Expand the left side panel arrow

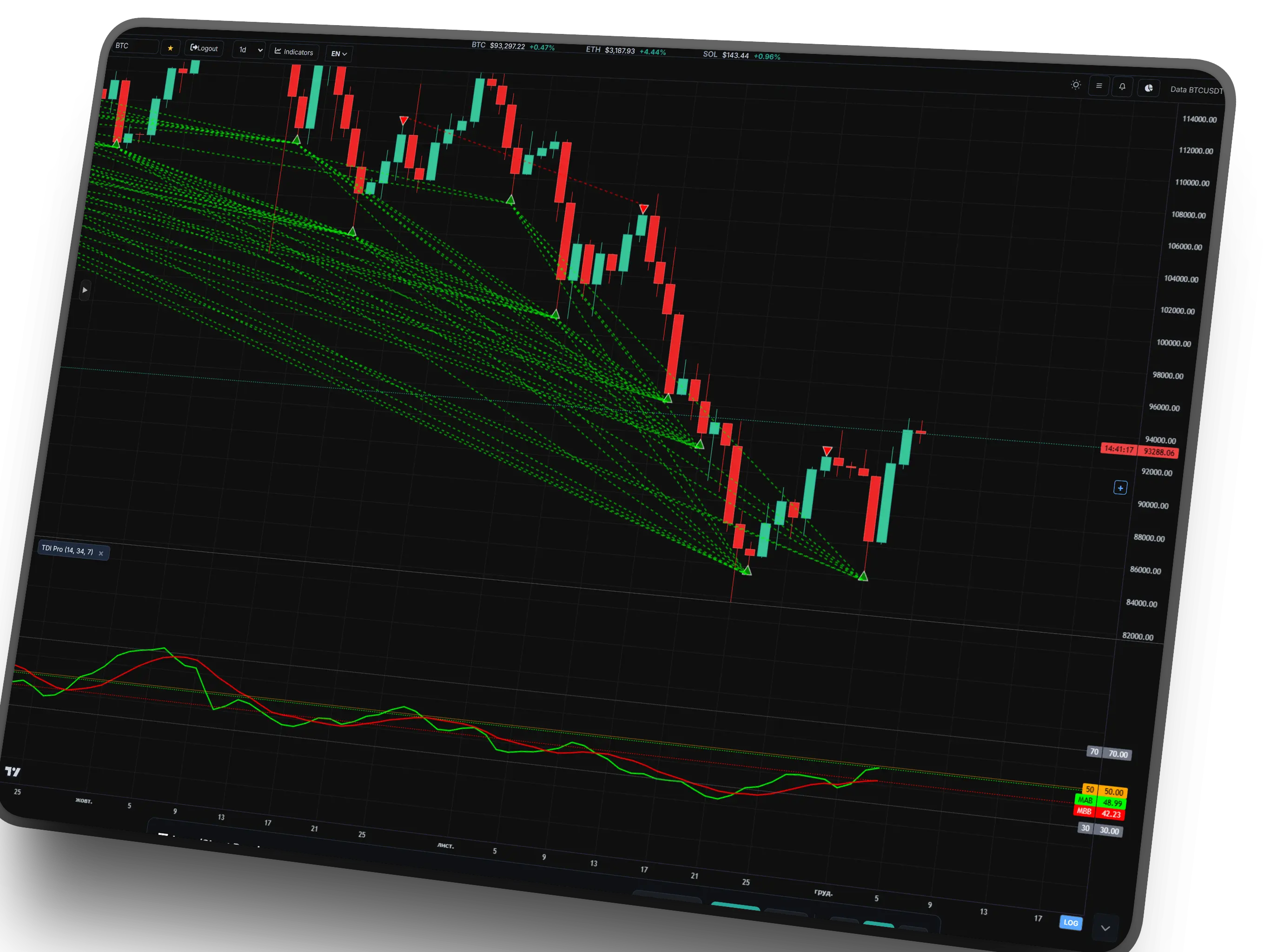pyautogui.click(x=85, y=290)
